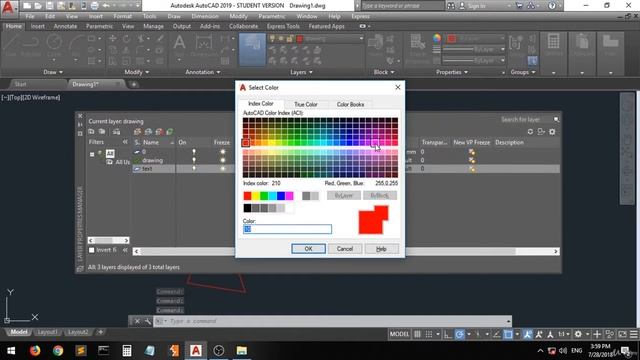The image size is (640, 360).
Task: Check the Invert filter checkbox
Action: (91, 250)
